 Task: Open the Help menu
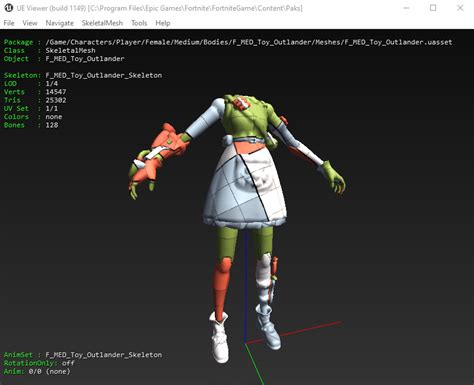click(163, 23)
